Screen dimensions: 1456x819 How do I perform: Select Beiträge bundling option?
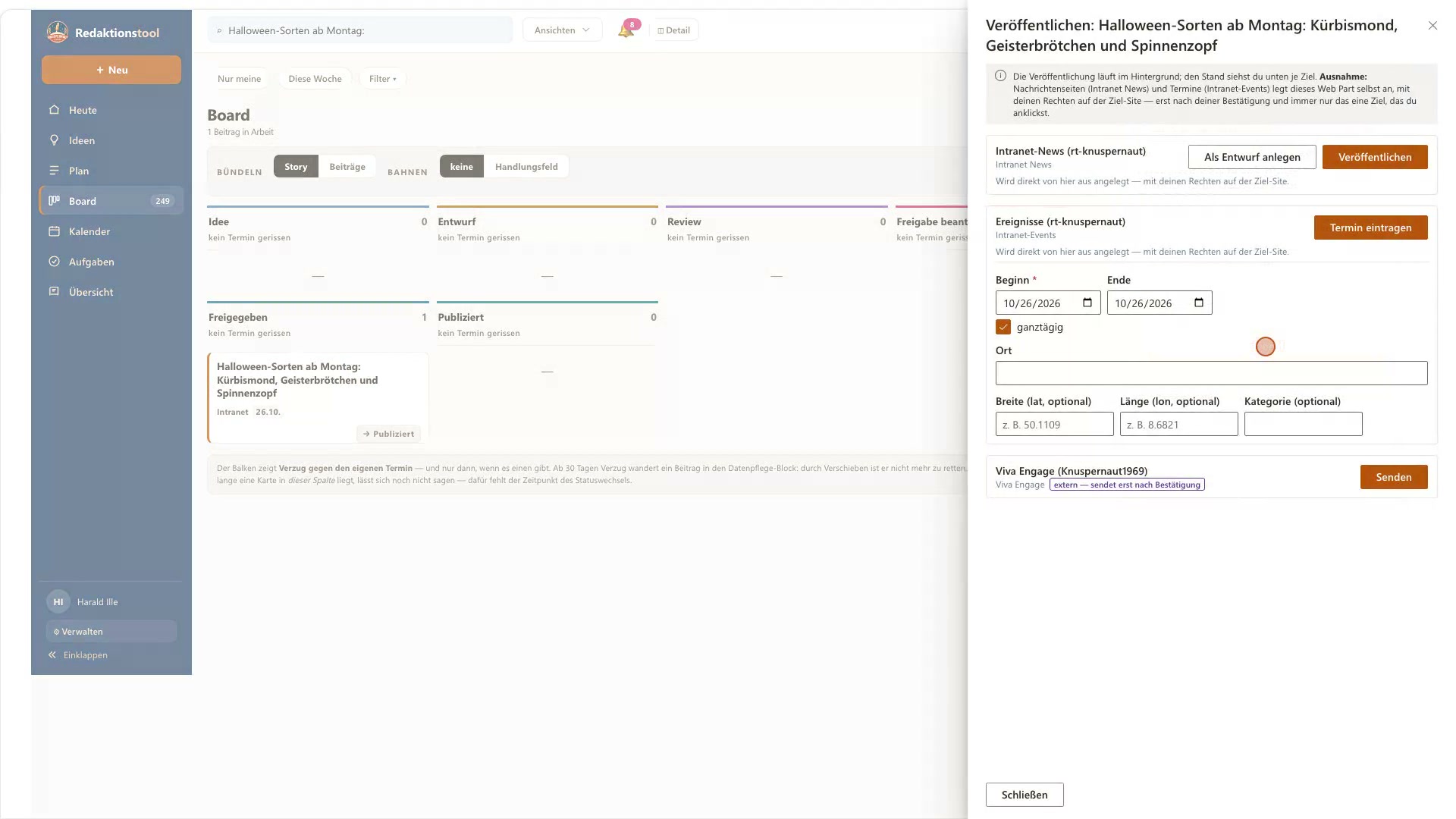pyautogui.click(x=347, y=167)
